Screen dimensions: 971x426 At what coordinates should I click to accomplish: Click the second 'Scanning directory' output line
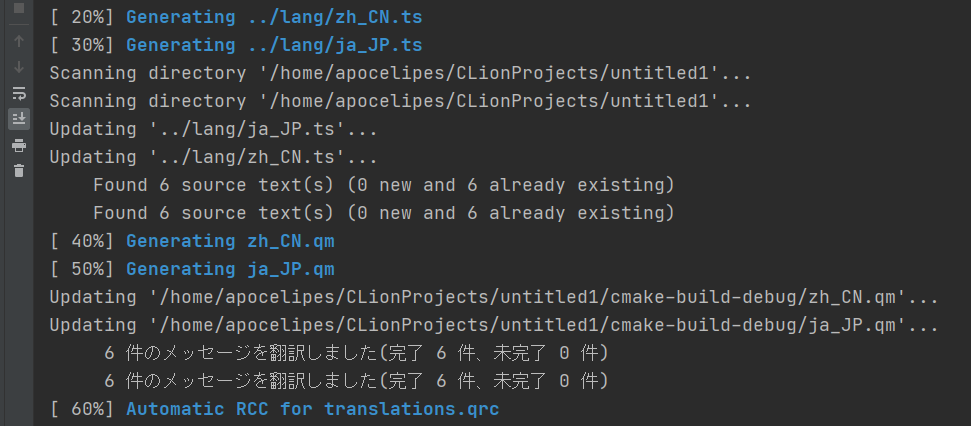(400, 101)
